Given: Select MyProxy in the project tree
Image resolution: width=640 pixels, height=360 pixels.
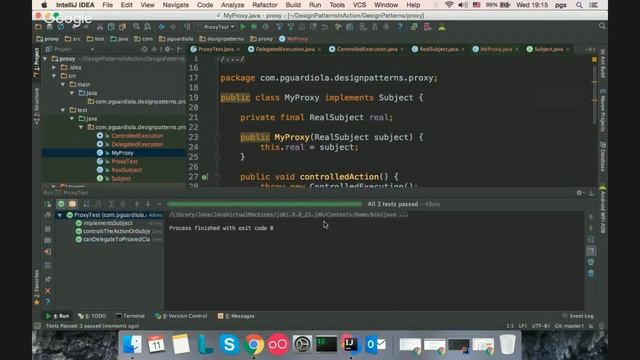Looking at the screenshot, I should (x=122, y=153).
